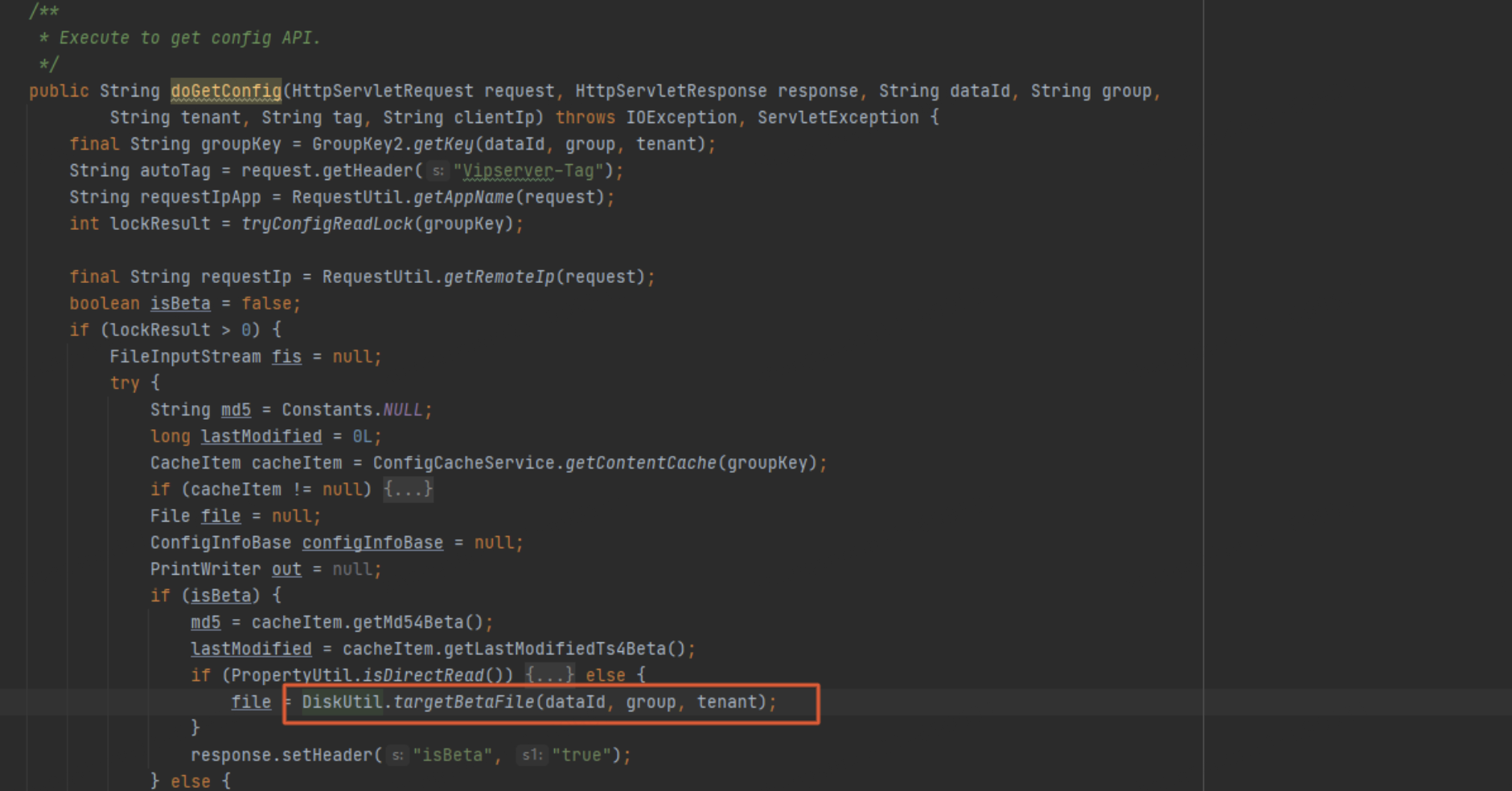This screenshot has height=791, width=1512.
Task: Click lastModified in long declaration
Action: pyautogui.click(x=261, y=436)
